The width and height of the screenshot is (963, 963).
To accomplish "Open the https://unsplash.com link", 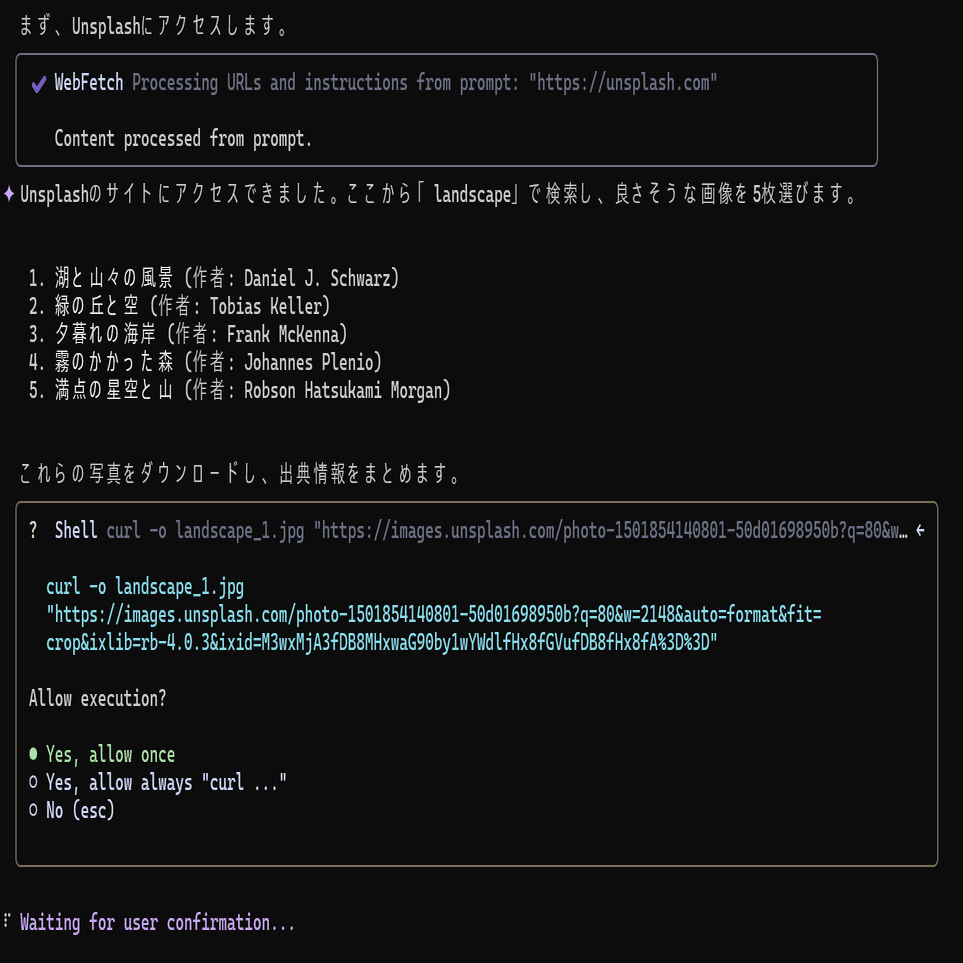I will point(625,83).
